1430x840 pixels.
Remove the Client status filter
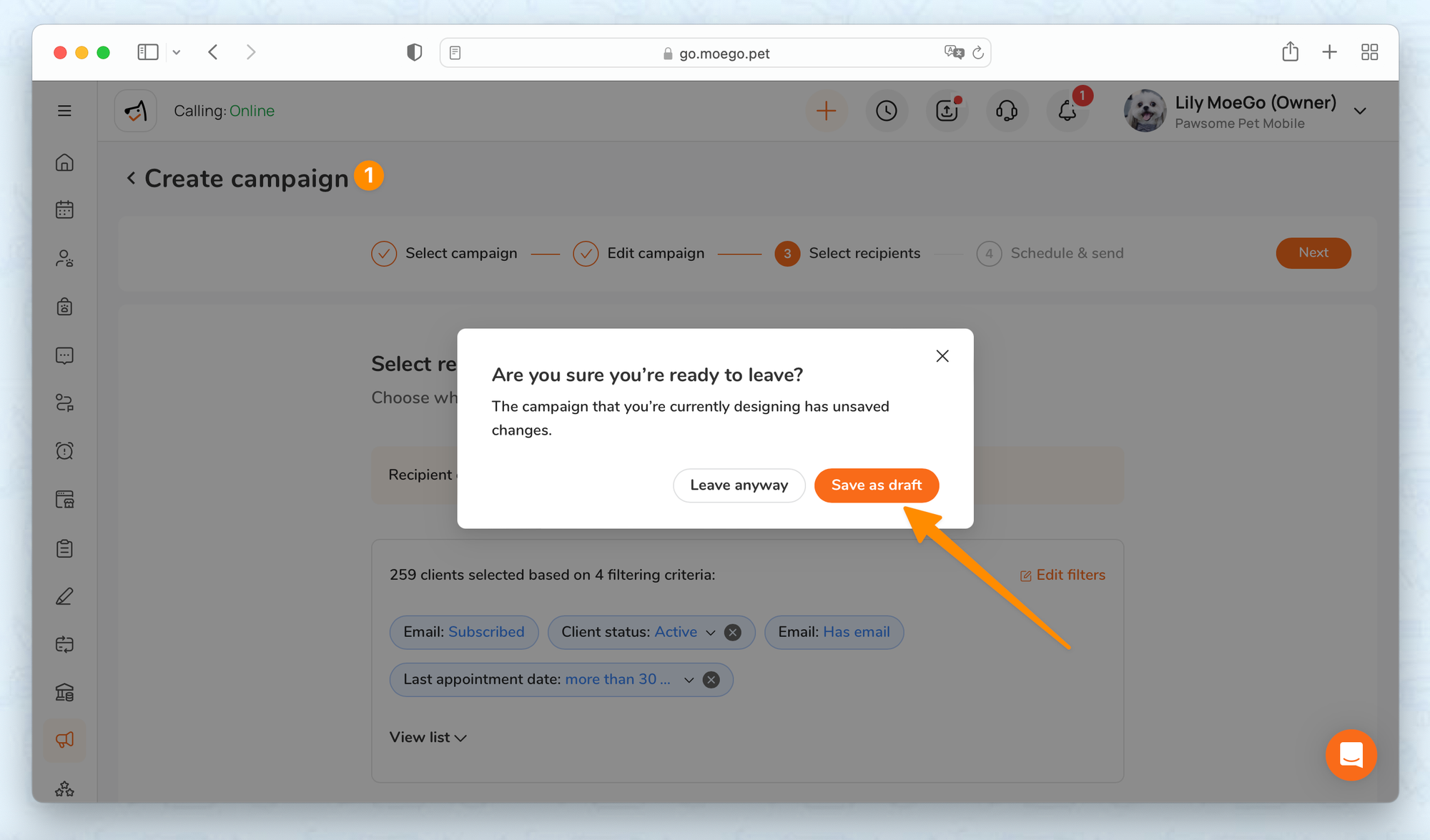(732, 633)
